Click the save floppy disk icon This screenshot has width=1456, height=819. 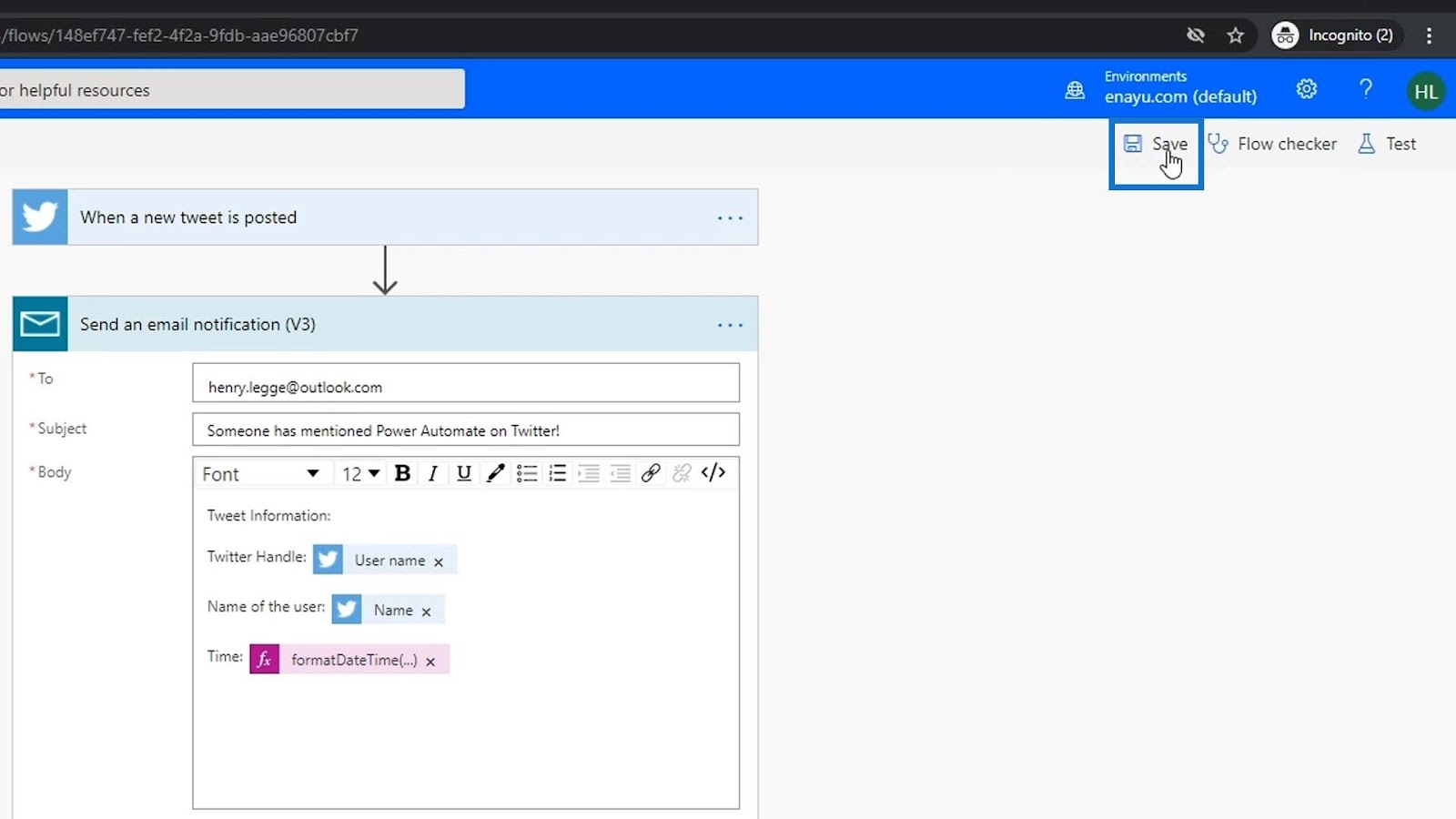[1132, 144]
